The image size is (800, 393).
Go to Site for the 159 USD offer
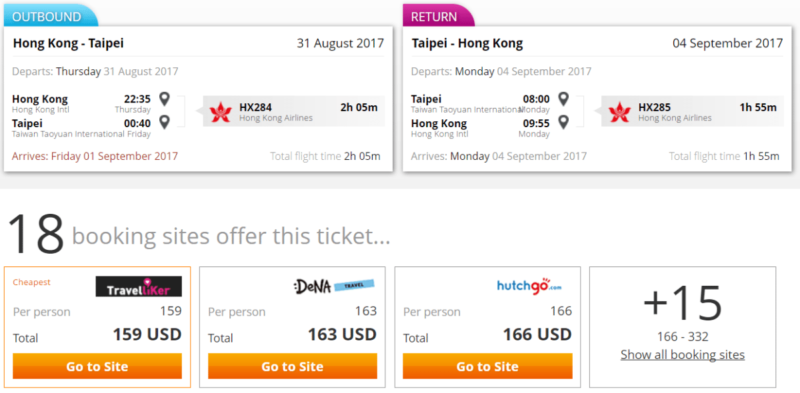[97, 366]
